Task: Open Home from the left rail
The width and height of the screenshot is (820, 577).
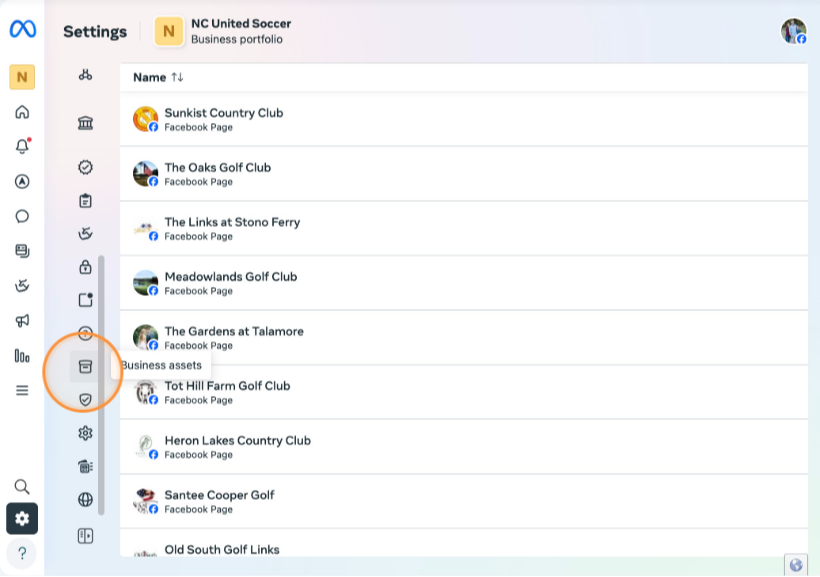Action: click(x=22, y=112)
